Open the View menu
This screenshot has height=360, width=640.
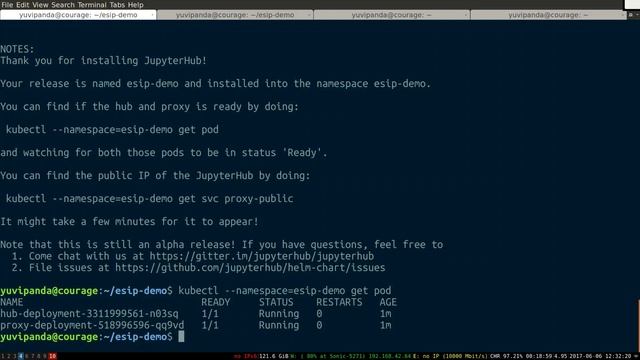tap(40, 5)
